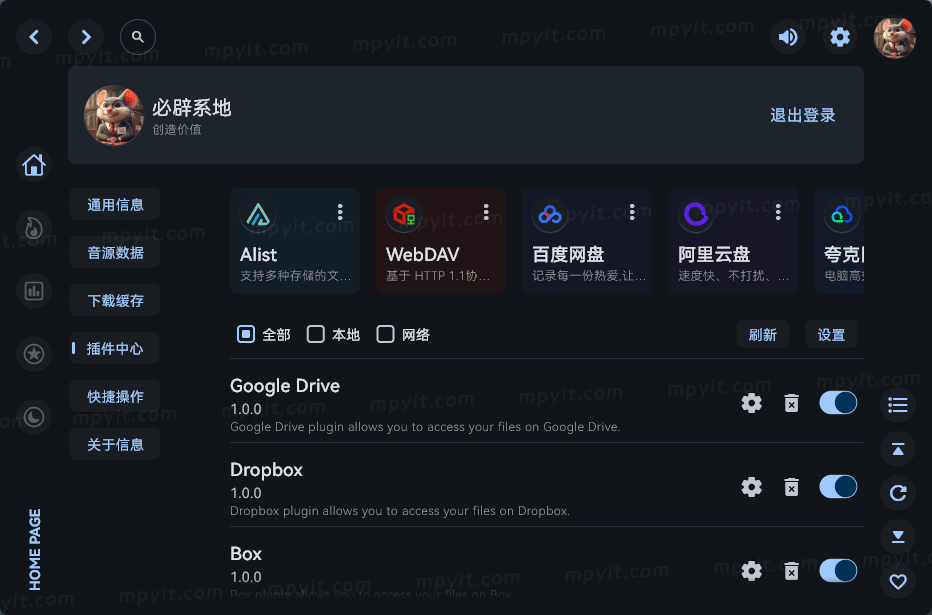Open the chart statistics sidebar icon

click(x=34, y=291)
